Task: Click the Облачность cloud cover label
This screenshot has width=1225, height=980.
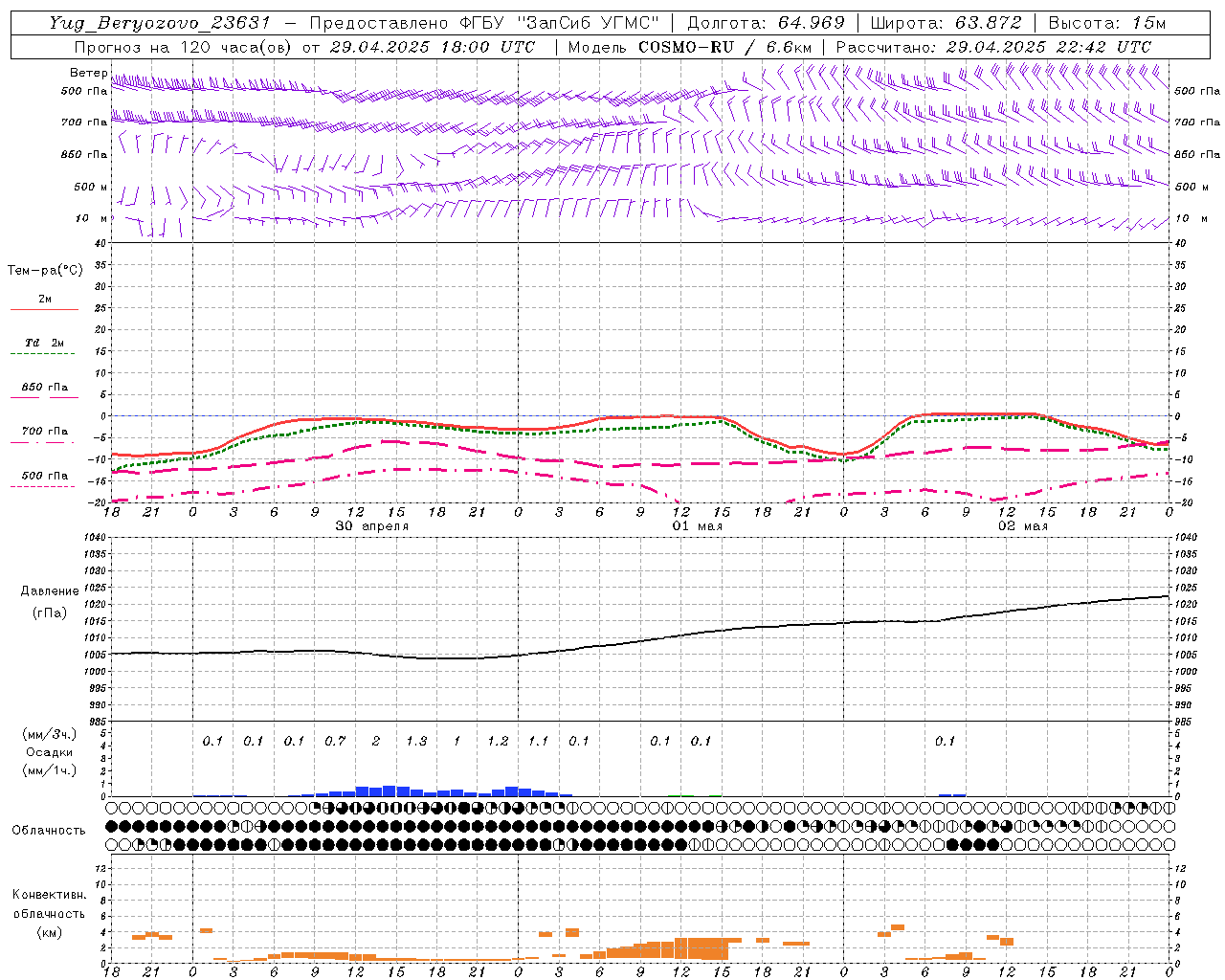Action: point(49,830)
